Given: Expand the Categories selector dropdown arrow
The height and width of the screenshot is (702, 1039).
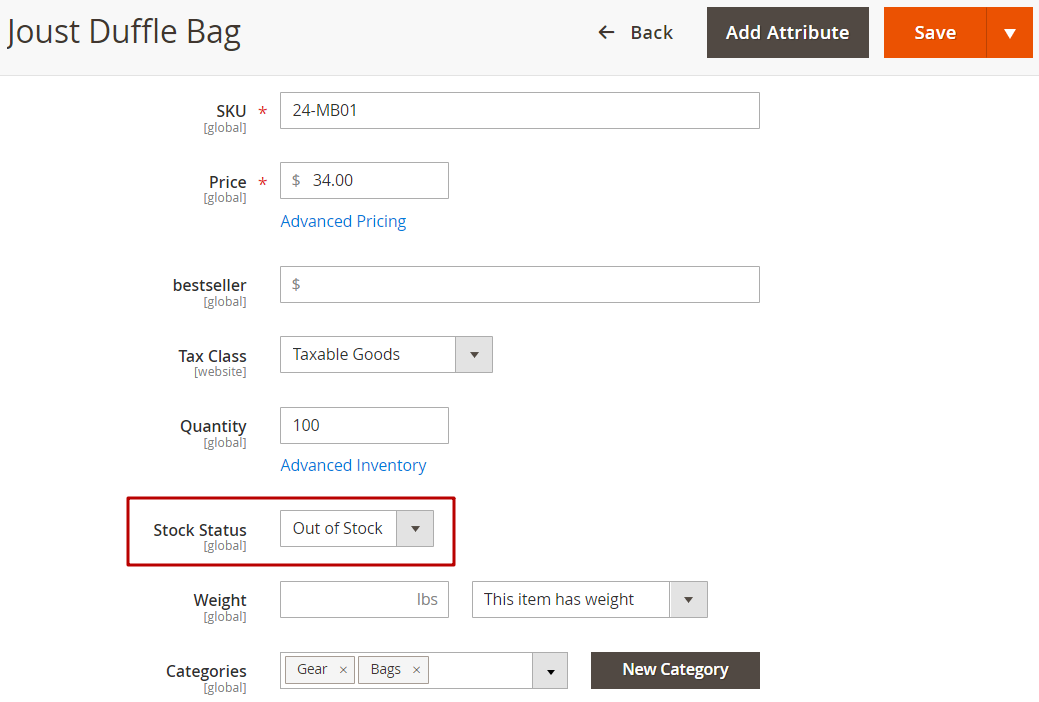Looking at the screenshot, I should tap(550, 671).
